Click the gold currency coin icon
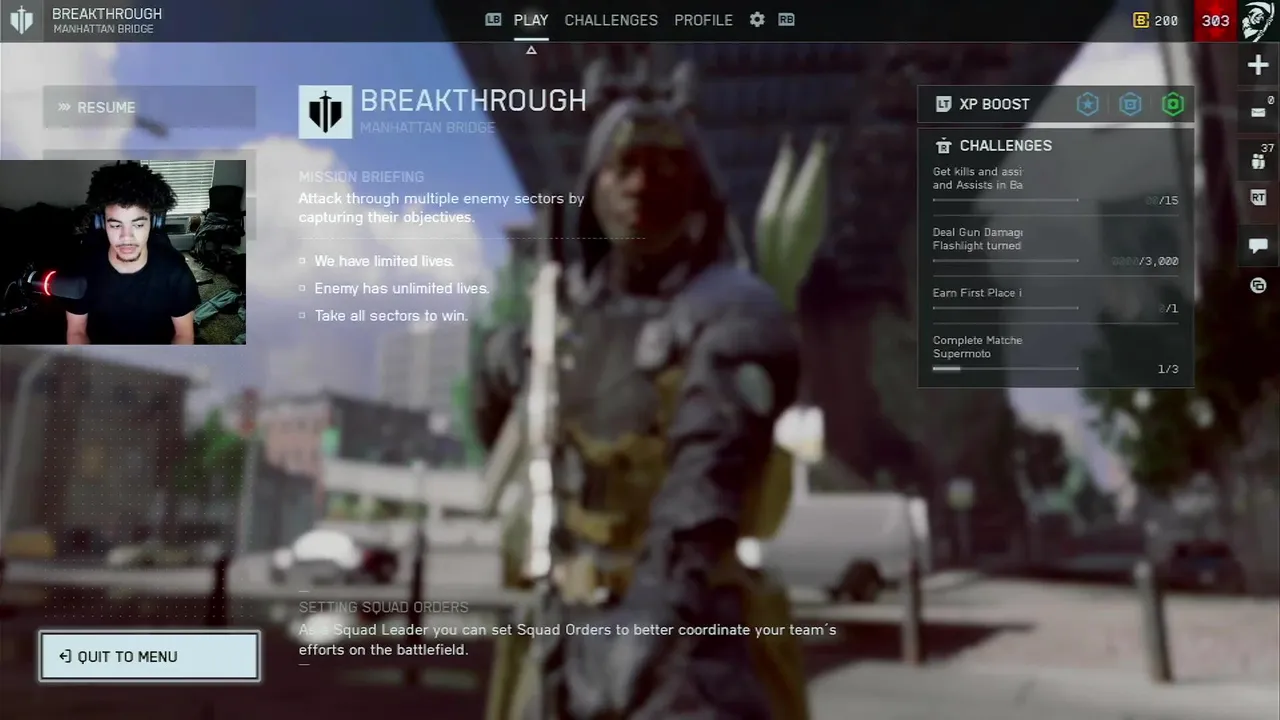Image resolution: width=1280 pixels, height=720 pixels. pyautogui.click(x=1141, y=20)
